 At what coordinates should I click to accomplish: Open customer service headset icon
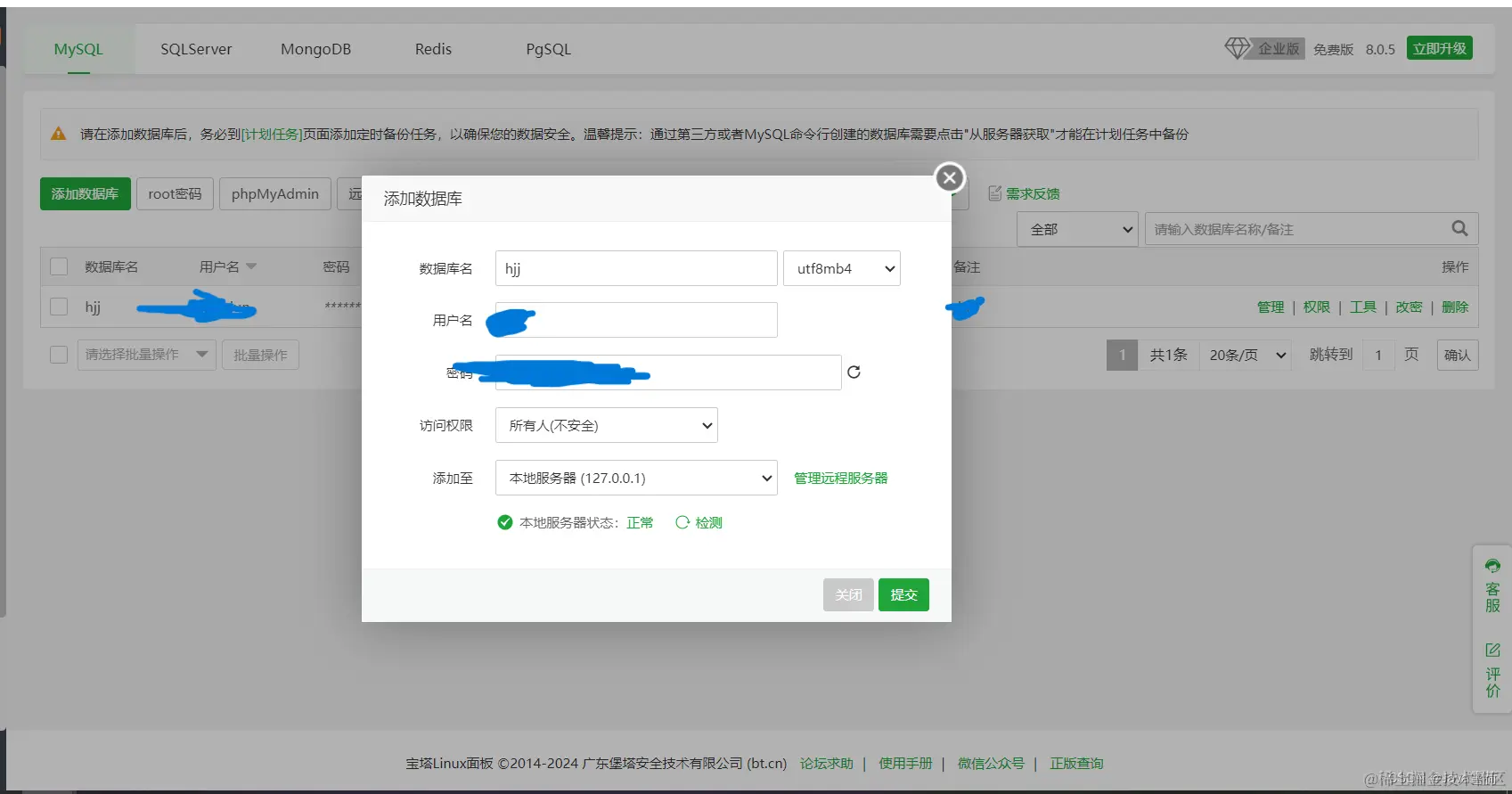pyautogui.click(x=1492, y=566)
